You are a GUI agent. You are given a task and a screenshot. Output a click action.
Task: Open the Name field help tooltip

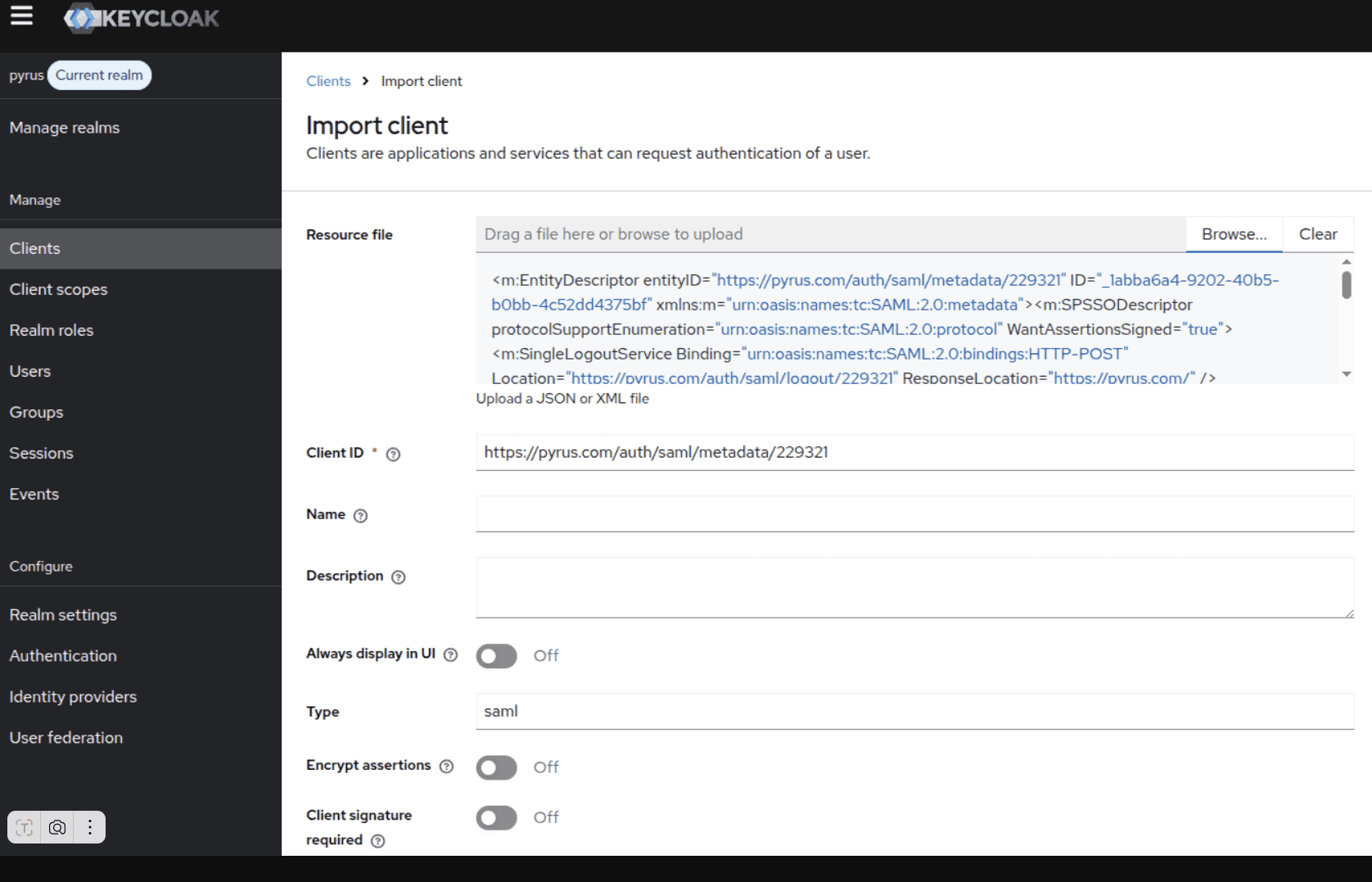click(361, 516)
